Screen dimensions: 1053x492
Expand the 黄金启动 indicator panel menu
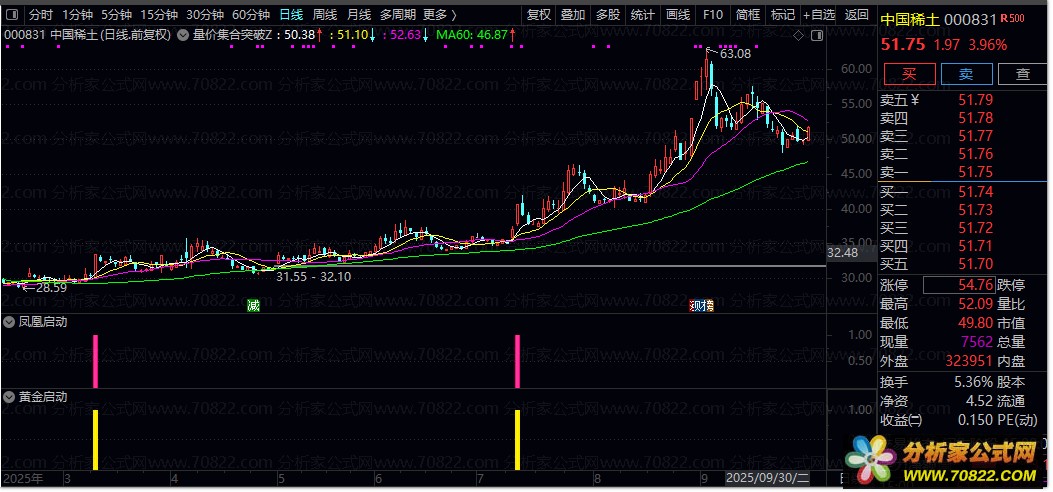click(9, 396)
